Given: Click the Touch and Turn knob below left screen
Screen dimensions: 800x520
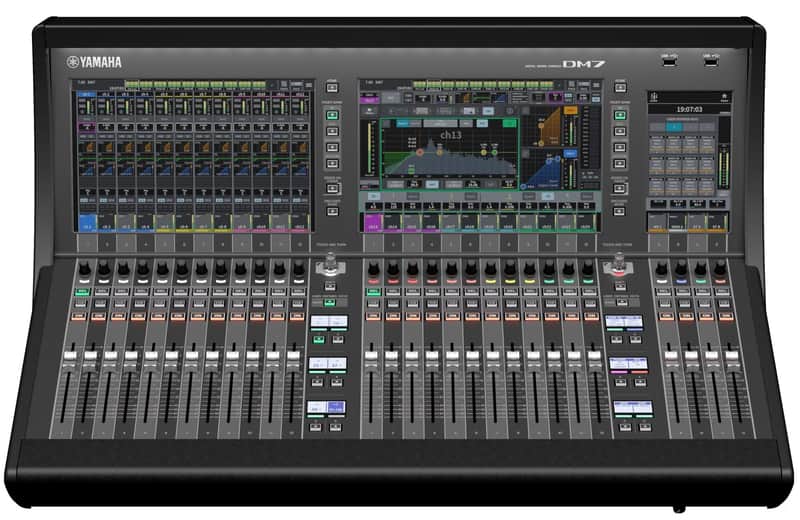Looking at the screenshot, I should [x=331, y=264].
